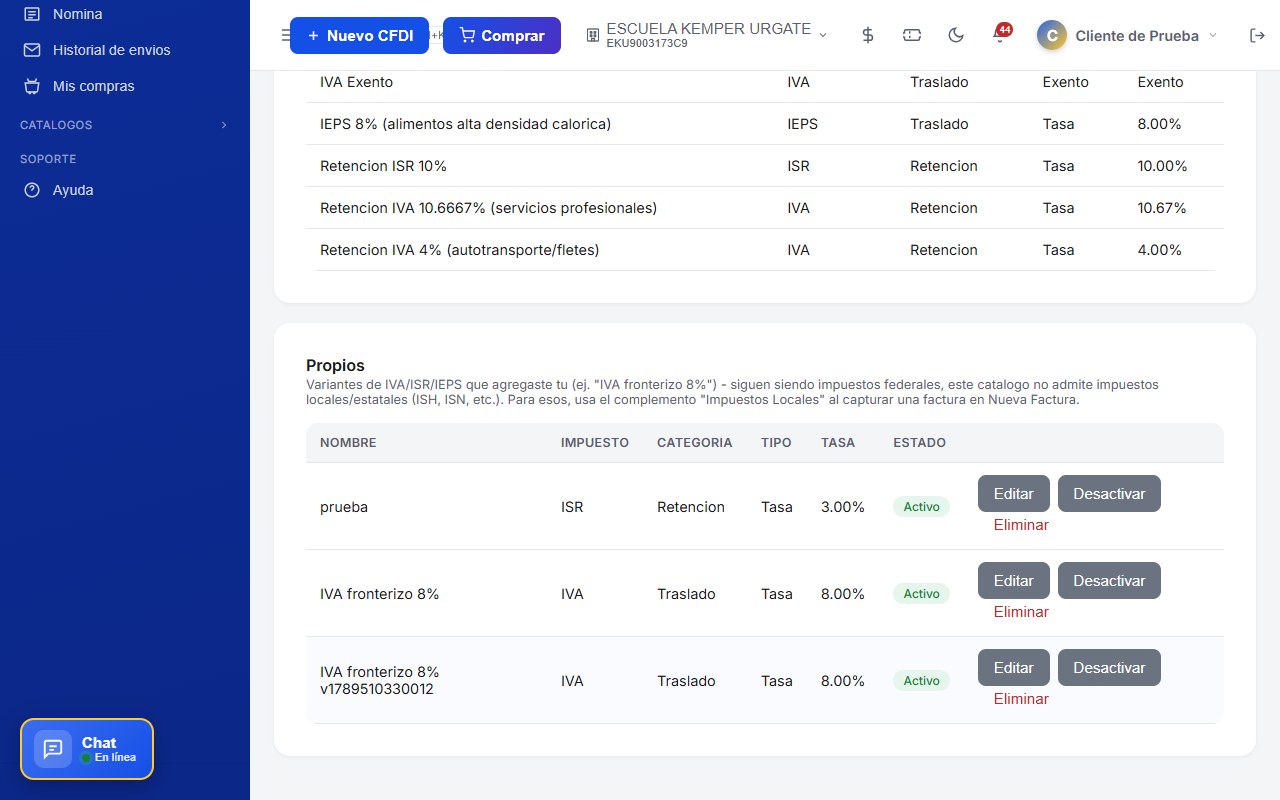Select Retencion IVA 10.6667% servicios profesionales

(x=488, y=208)
